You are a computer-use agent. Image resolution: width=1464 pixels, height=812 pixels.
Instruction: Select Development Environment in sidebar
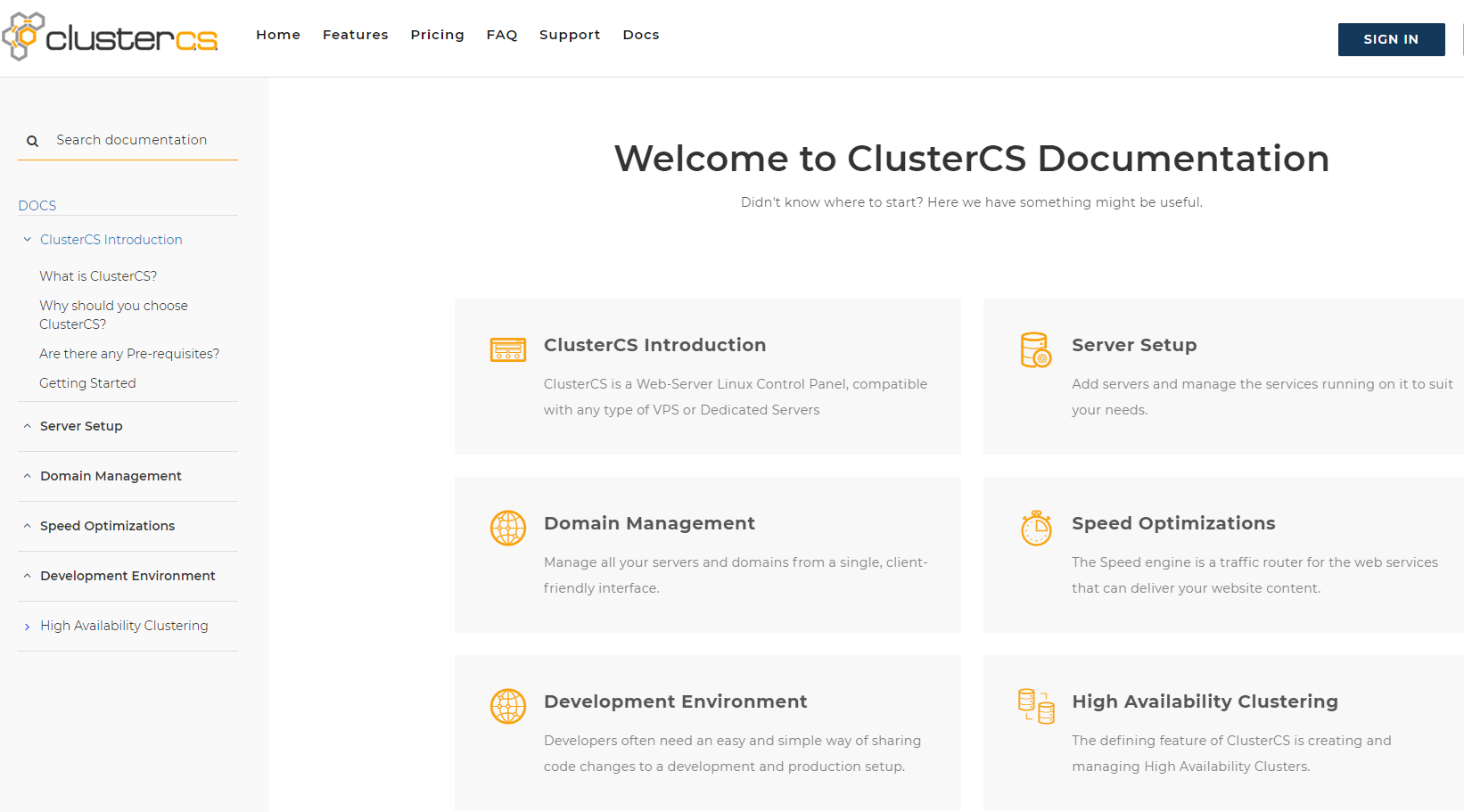[127, 576]
